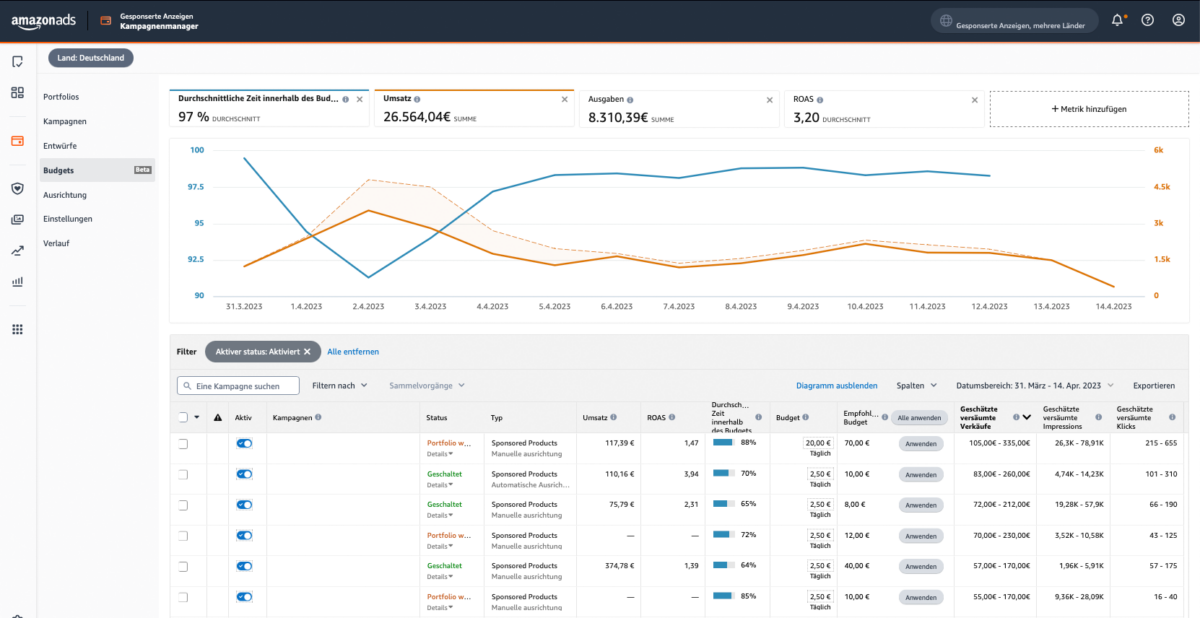Remove the Ausgaben metric card
This screenshot has height=618, width=1200.
769,99
